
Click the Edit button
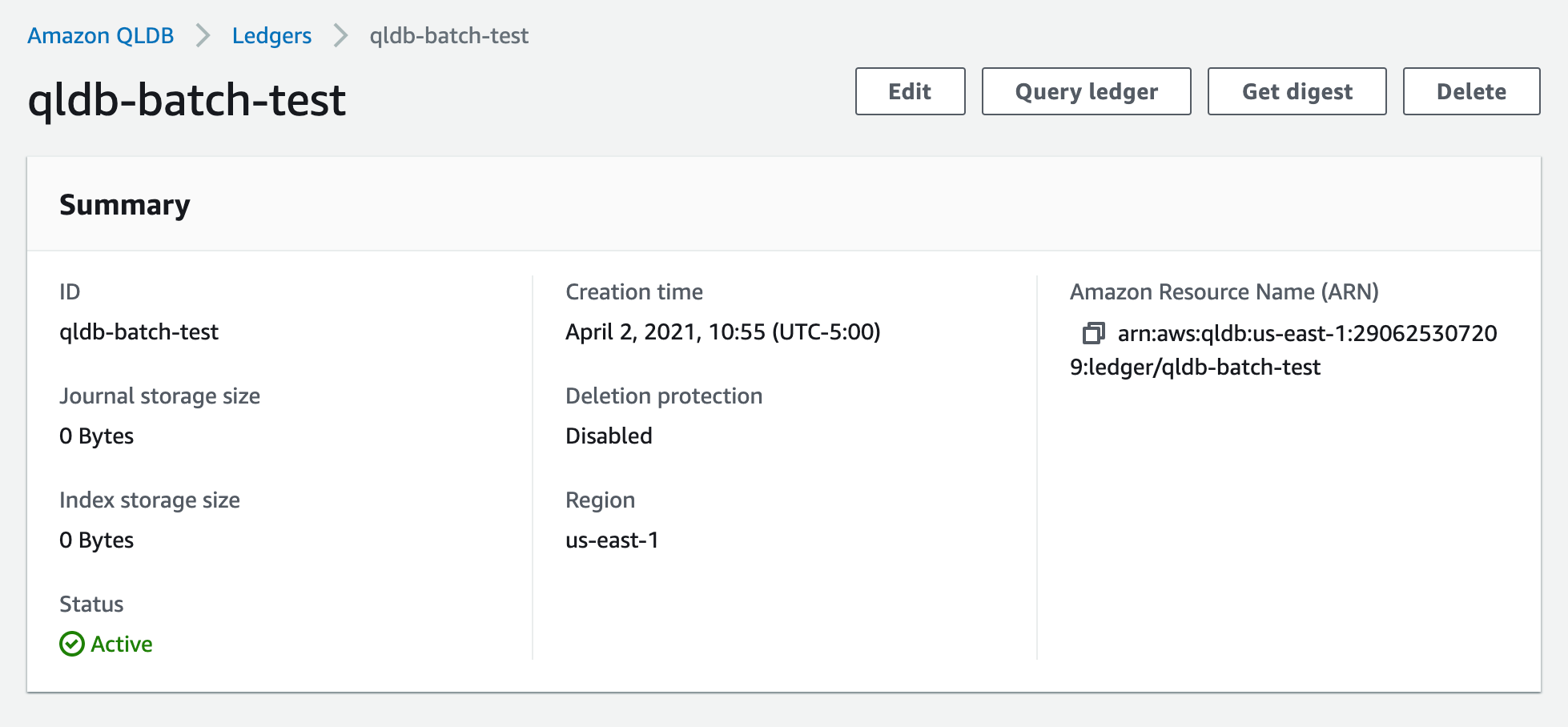tap(910, 91)
